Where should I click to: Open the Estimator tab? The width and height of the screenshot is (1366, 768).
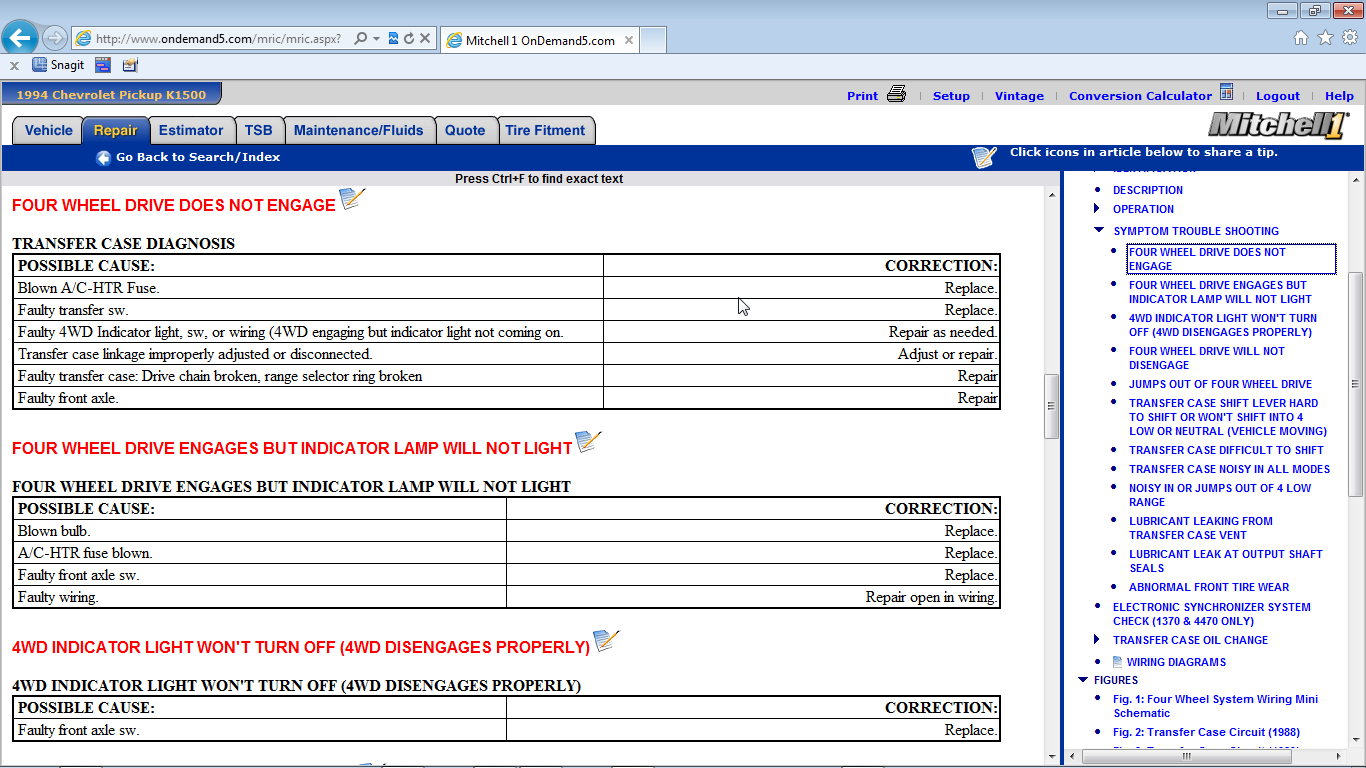tap(191, 130)
